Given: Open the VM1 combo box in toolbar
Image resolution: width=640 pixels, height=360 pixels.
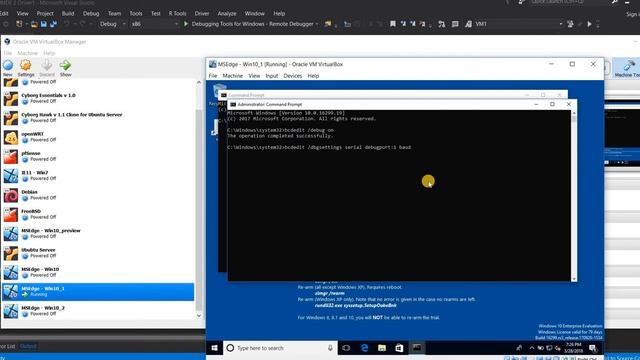Looking at the screenshot, I should [x=518, y=24].
